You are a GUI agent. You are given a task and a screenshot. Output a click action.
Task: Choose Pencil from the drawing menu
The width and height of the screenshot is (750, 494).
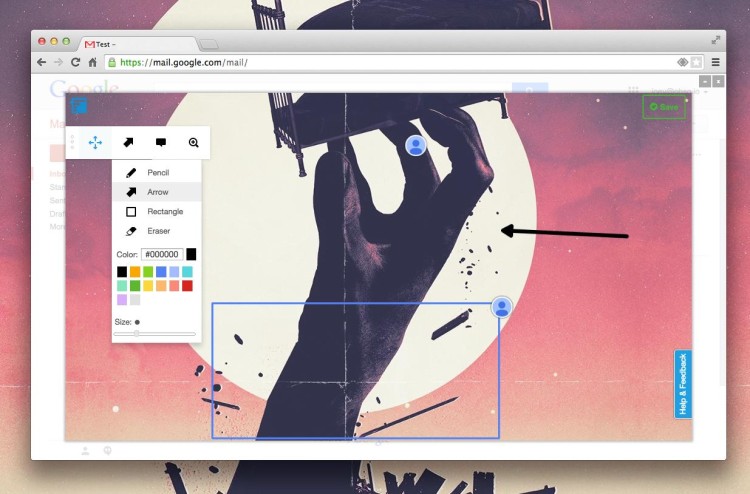tap(156, 173)
